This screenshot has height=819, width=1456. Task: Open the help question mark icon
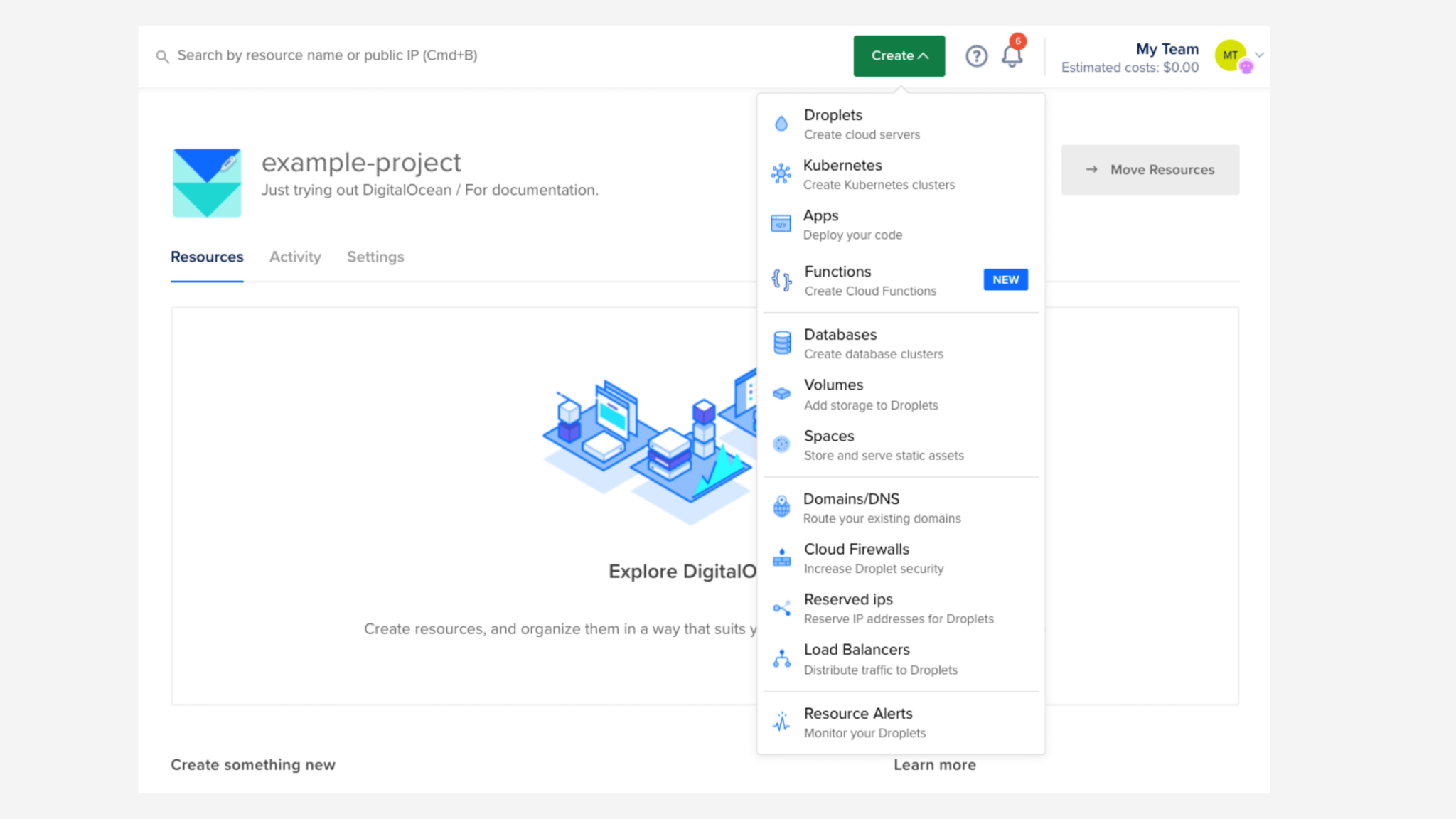click(x=976, y=56)
